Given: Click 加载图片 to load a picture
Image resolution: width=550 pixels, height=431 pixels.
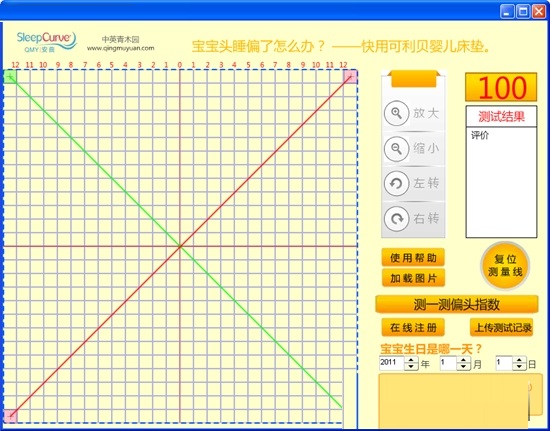Looking at the screenshot, I should [413, 278].
